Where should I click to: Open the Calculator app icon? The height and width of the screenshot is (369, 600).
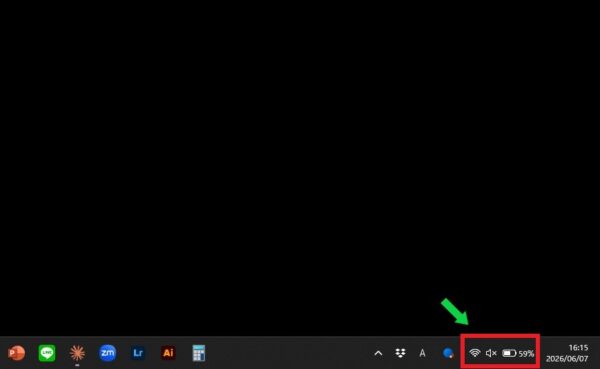coord(199,353)
